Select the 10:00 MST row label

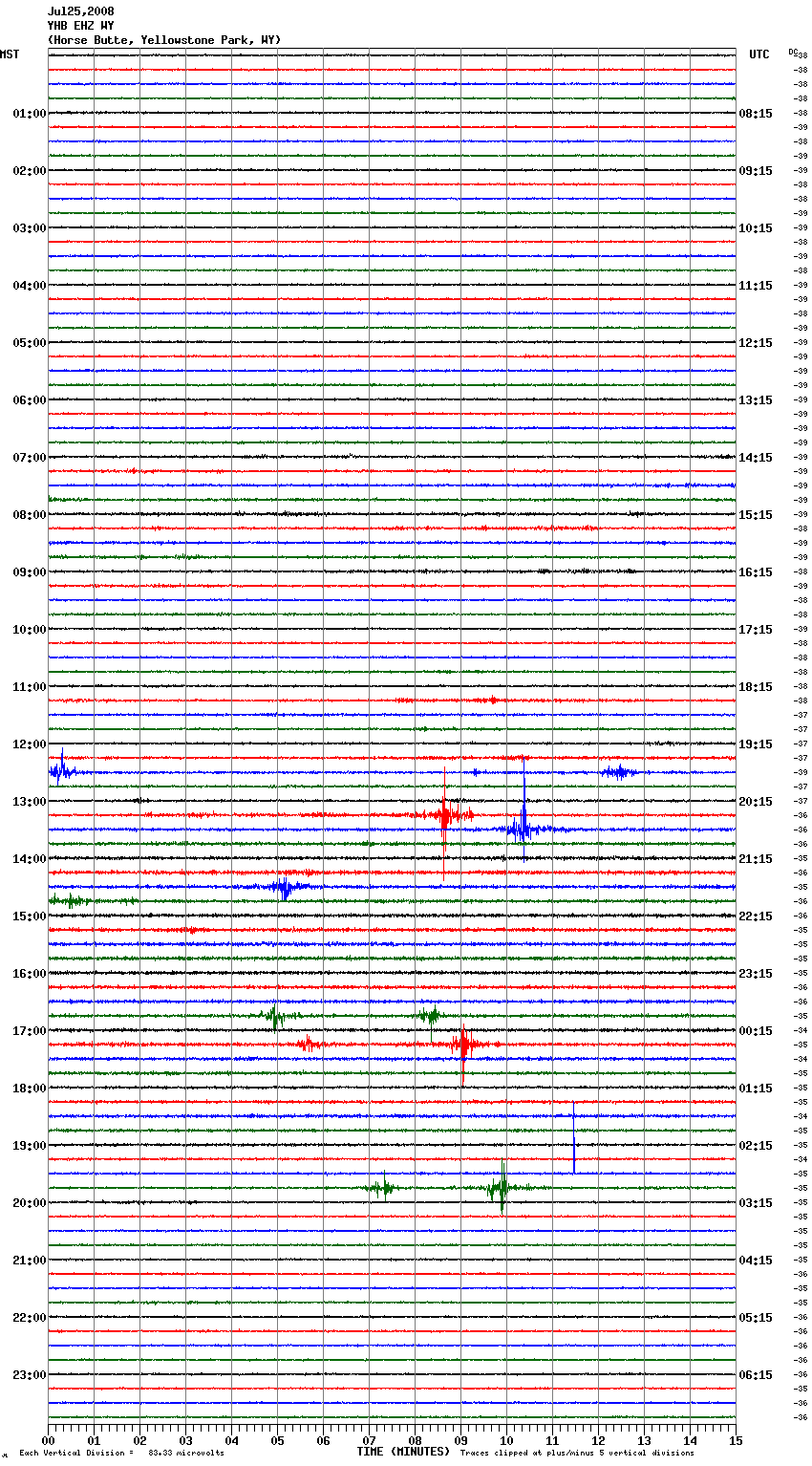(30, 630)
